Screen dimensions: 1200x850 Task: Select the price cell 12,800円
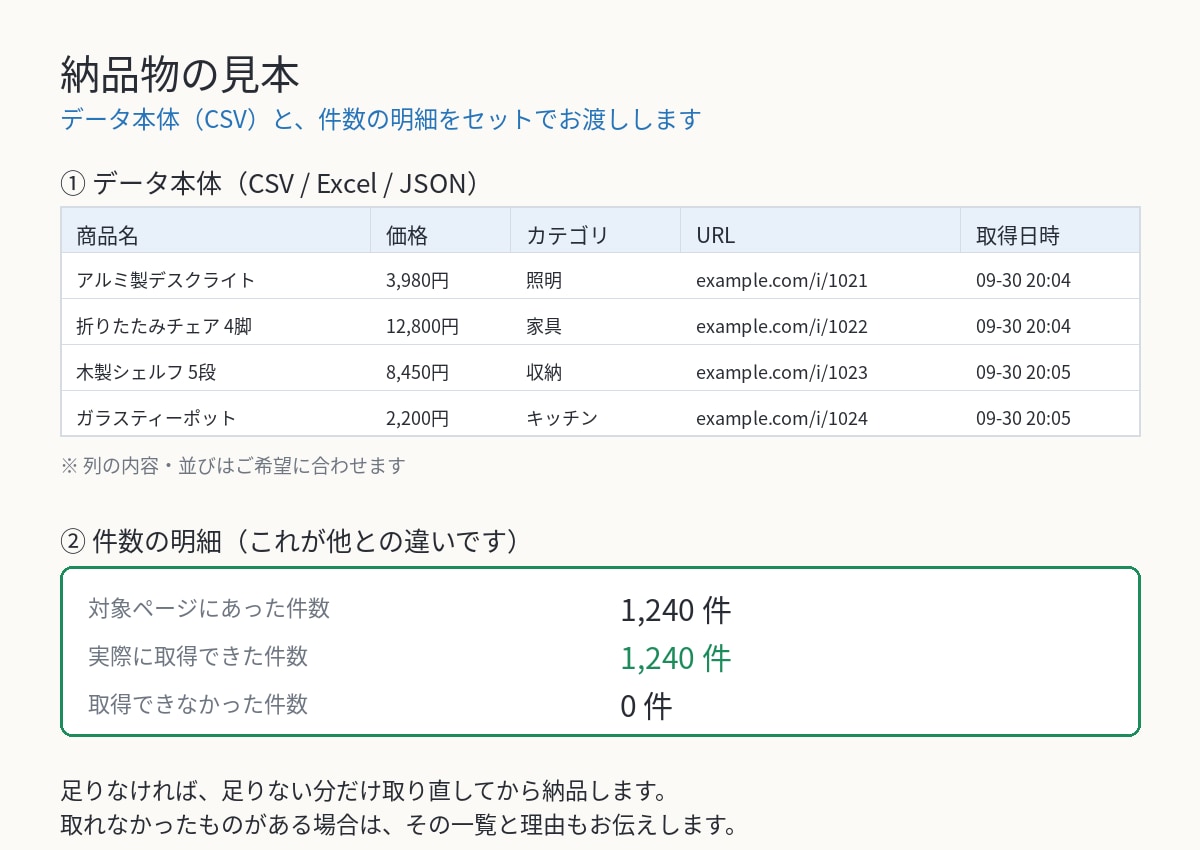(422, 326)
